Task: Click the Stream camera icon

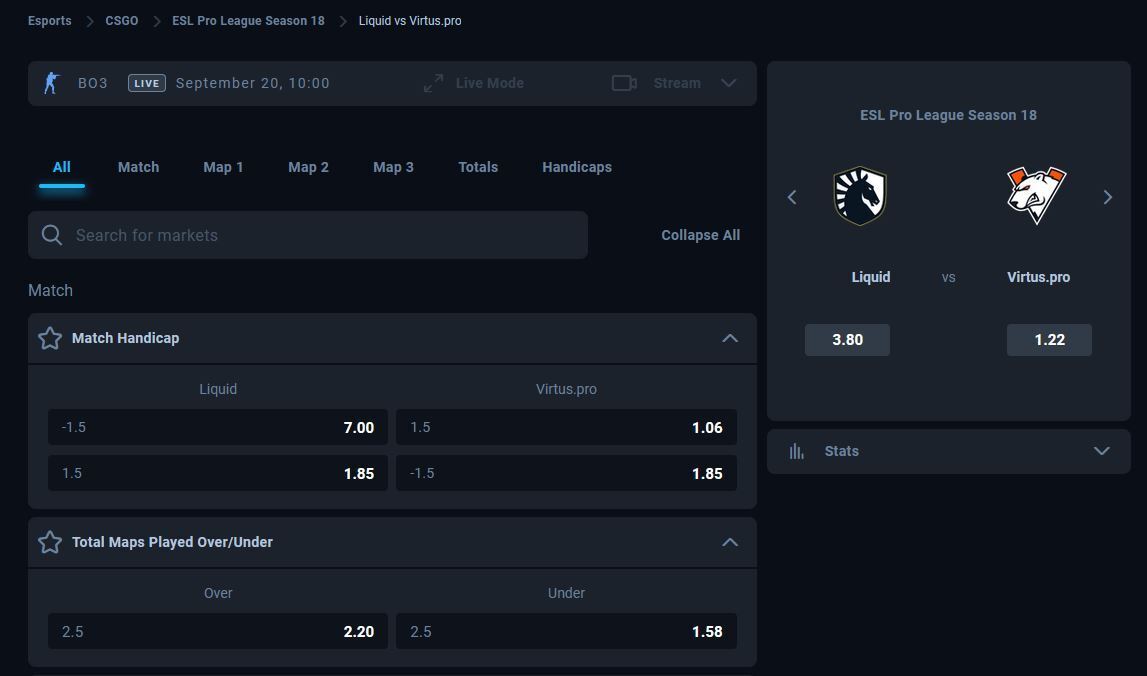Action: pos(624,83)
